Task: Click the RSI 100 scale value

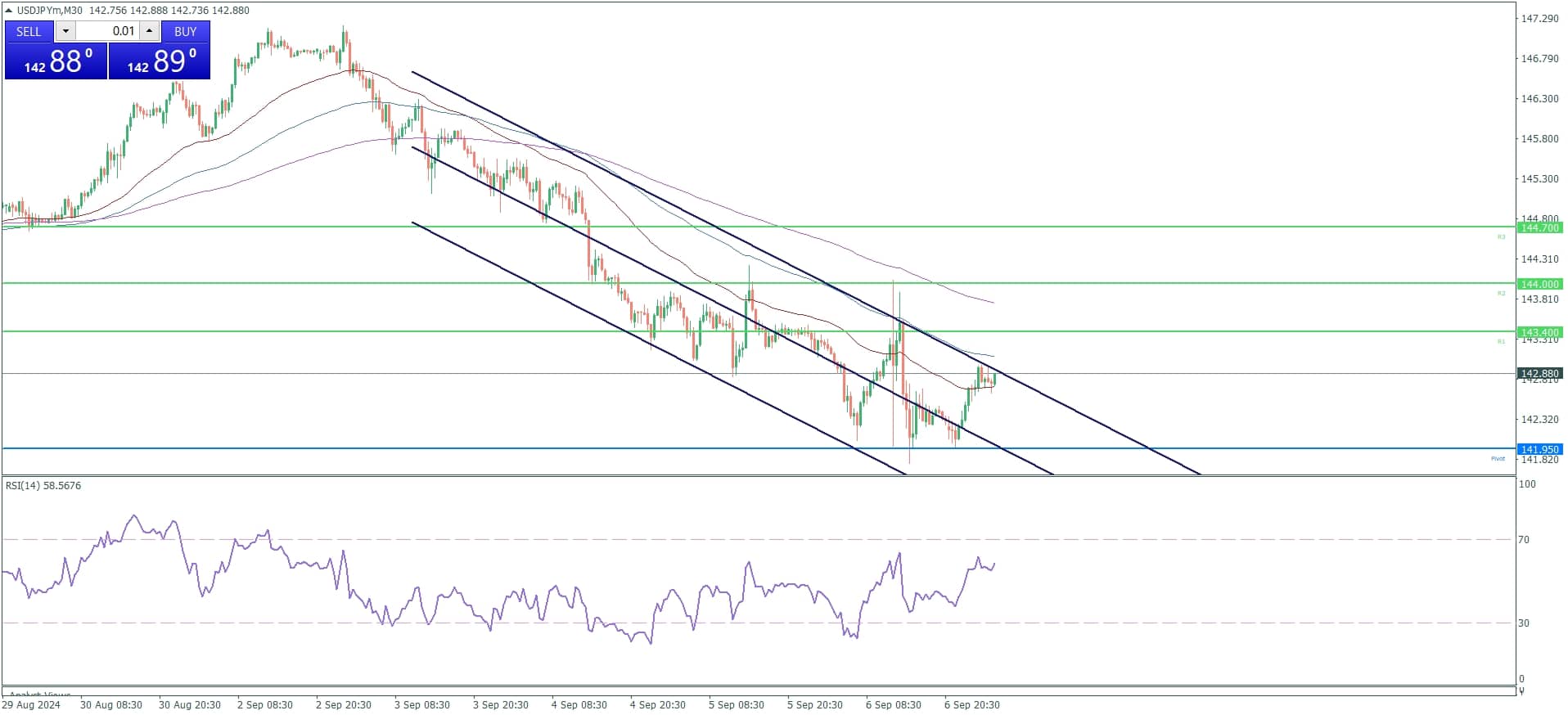Action: tap(1527, 483)
